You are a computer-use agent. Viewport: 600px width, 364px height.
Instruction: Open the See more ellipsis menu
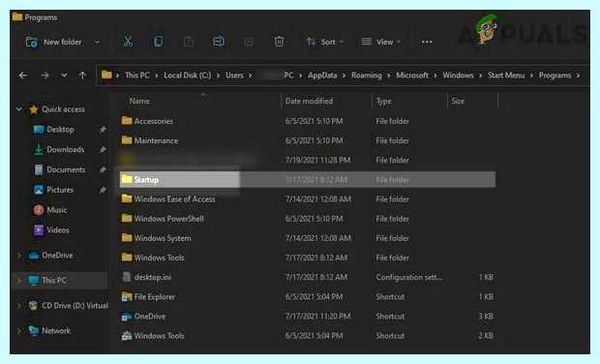pyautogui.click(x=427, y=42)
